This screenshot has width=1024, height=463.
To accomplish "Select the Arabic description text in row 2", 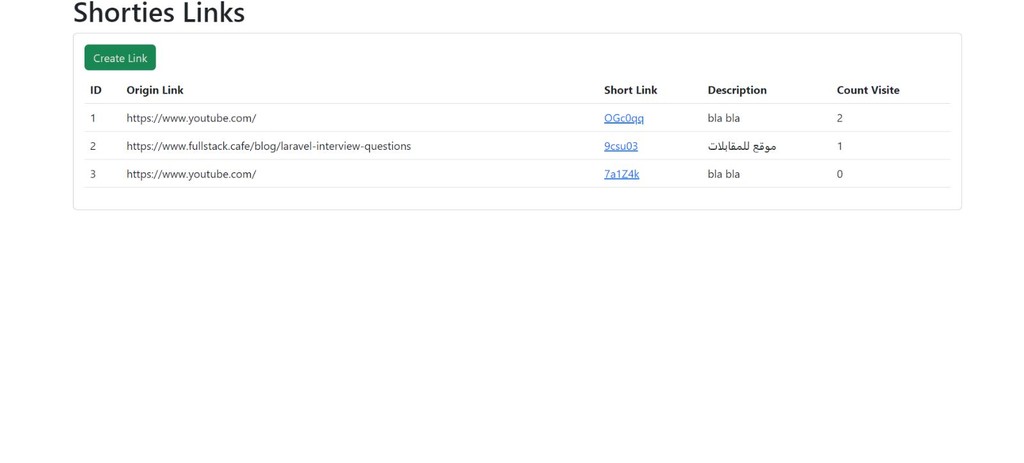I will tap(742, 146).
